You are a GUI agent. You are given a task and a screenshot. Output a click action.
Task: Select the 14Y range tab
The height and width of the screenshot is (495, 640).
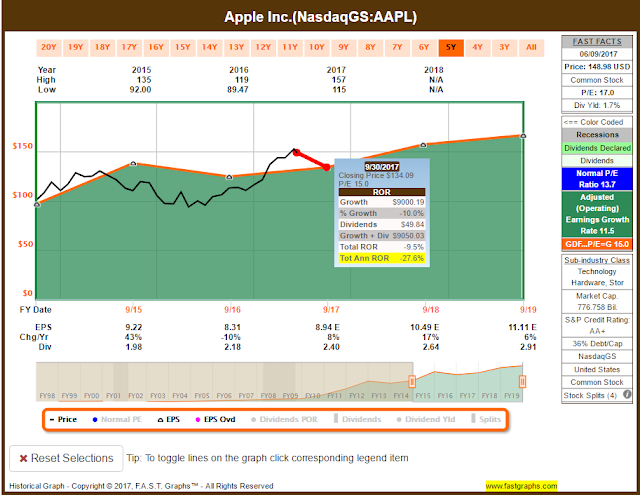pyautogui.click(x=209, y=47)
